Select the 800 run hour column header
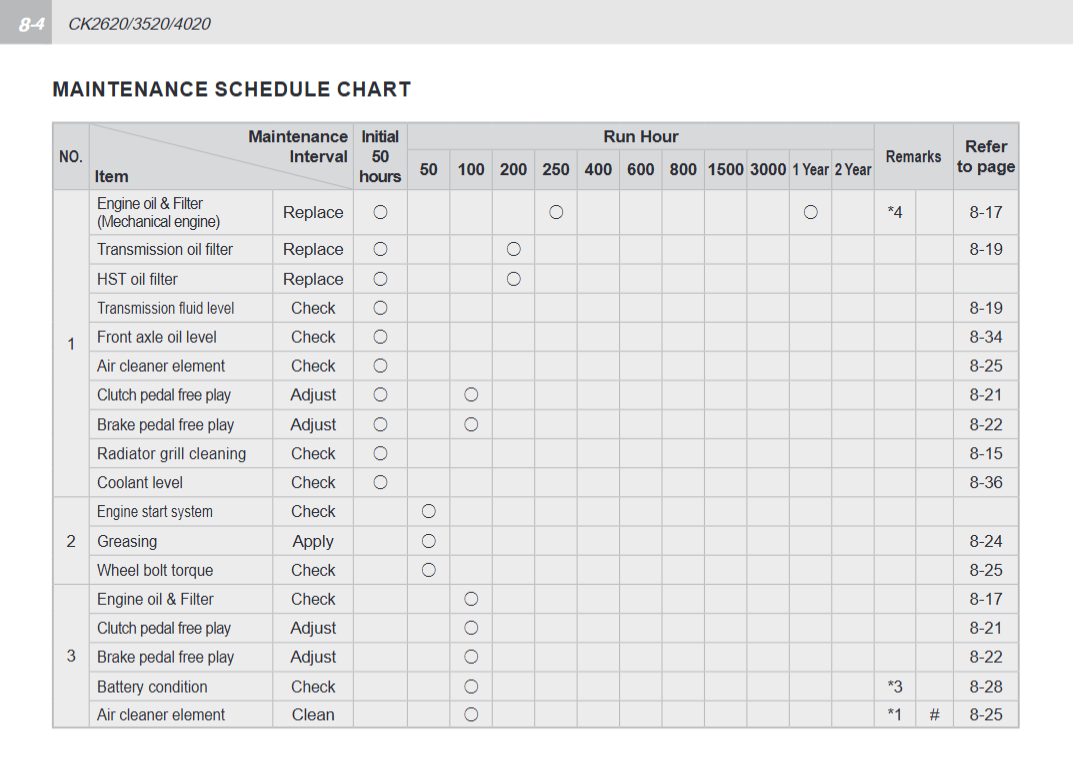The height and width of the screenshot is (758, 1073). pyautogui.click(x=683, y=170)
